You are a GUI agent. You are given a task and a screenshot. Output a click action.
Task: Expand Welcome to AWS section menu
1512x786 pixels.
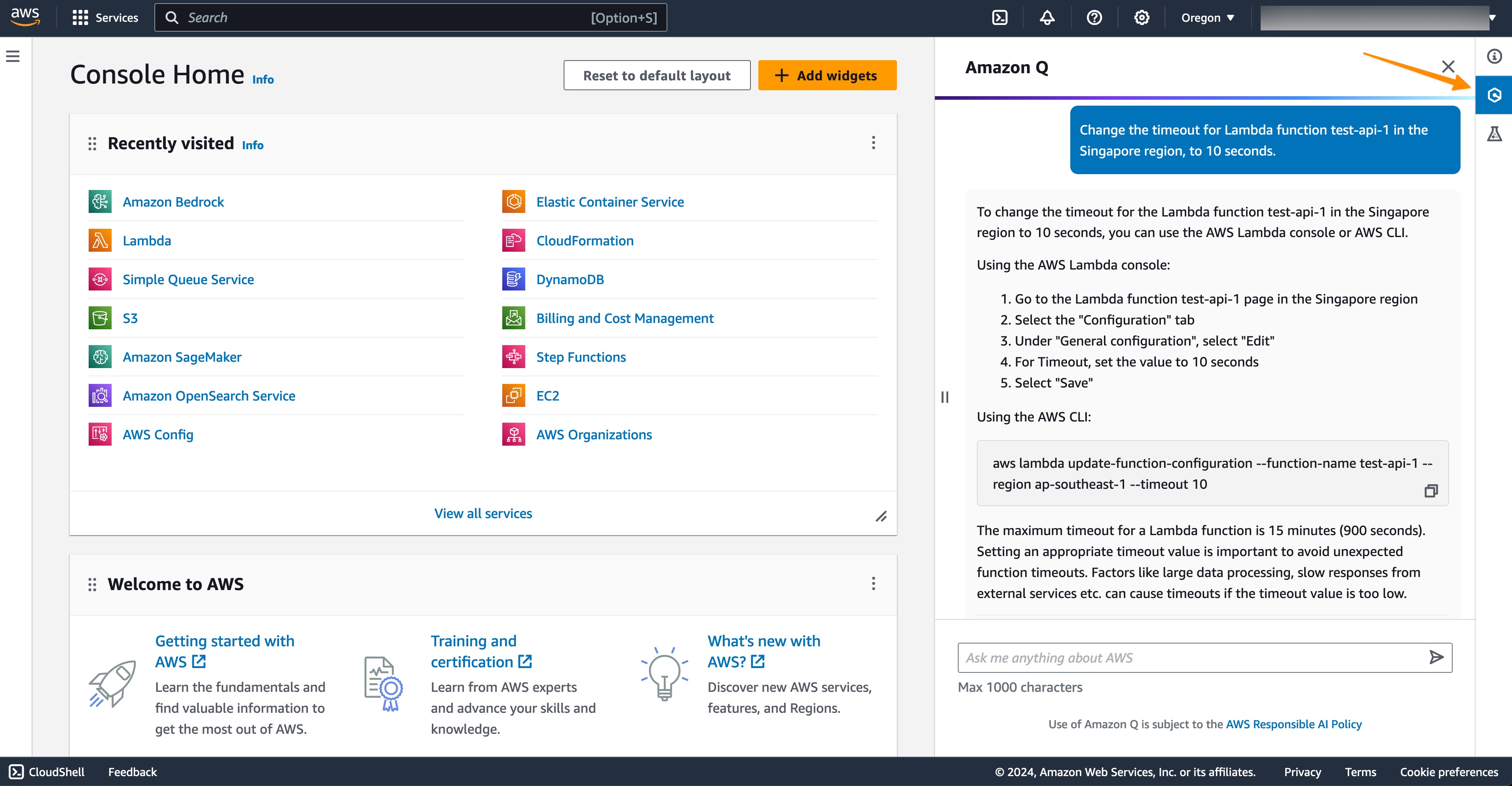pyautogui.click(x=874, y=583)
